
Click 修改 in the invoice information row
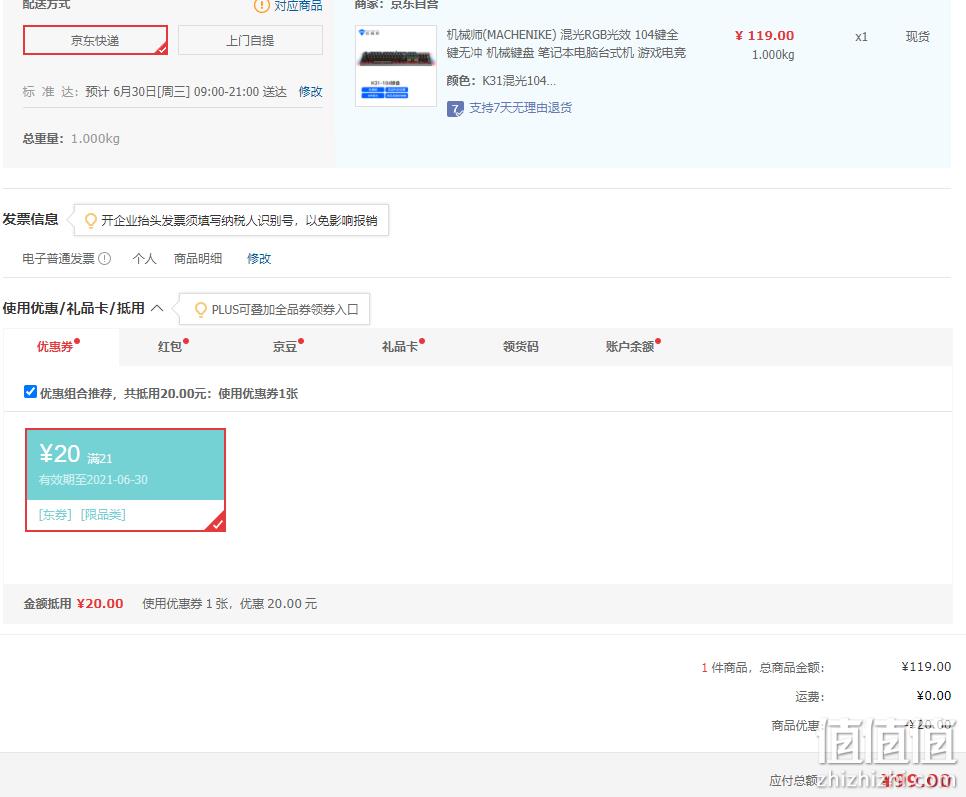click(259, 259)
